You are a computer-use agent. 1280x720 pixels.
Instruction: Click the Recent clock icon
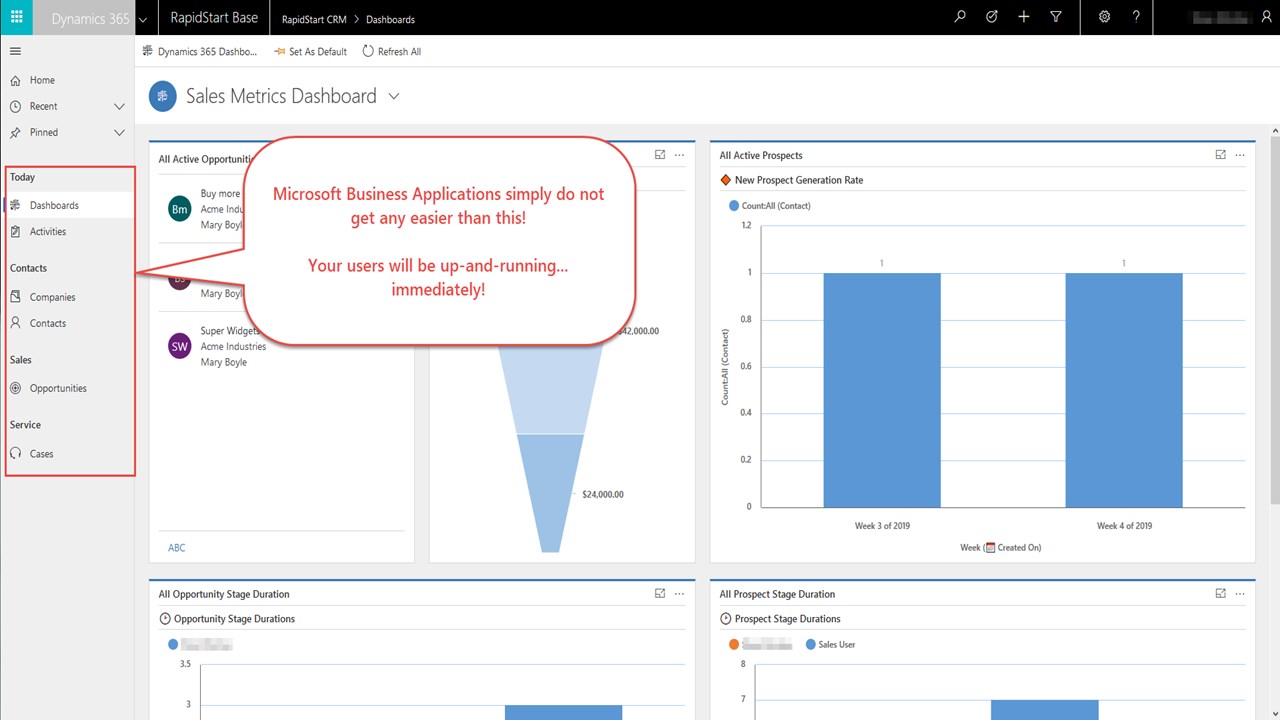(15, 106)
